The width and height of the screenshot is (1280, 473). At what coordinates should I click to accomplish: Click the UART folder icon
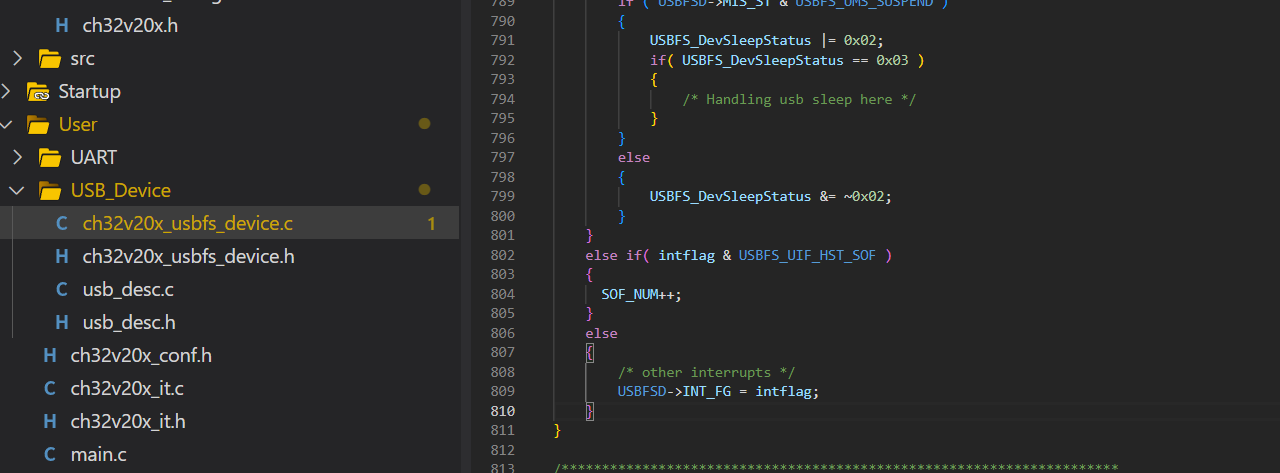(x=50, y=157)
